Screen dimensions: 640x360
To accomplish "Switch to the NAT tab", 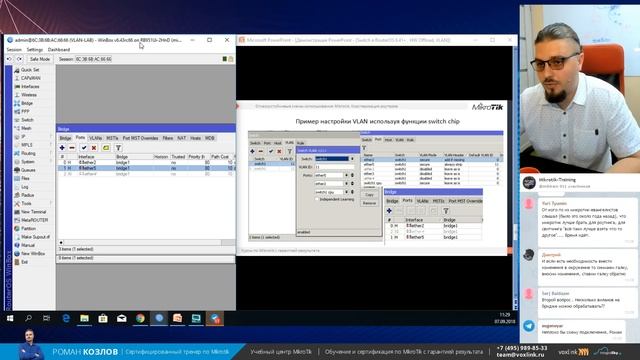I will coord(182,138).
